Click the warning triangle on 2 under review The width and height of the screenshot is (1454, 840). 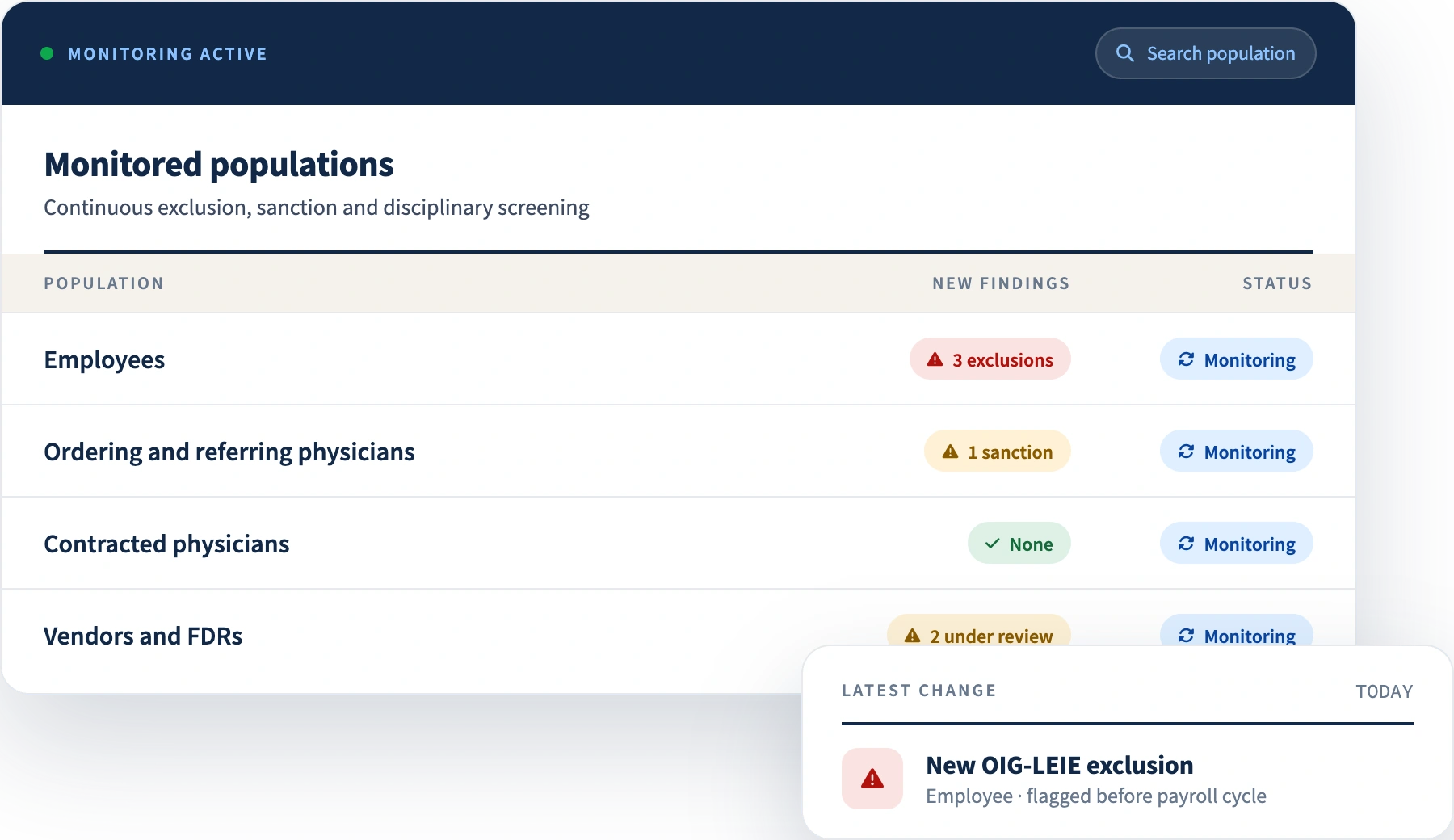pos(912,636)
